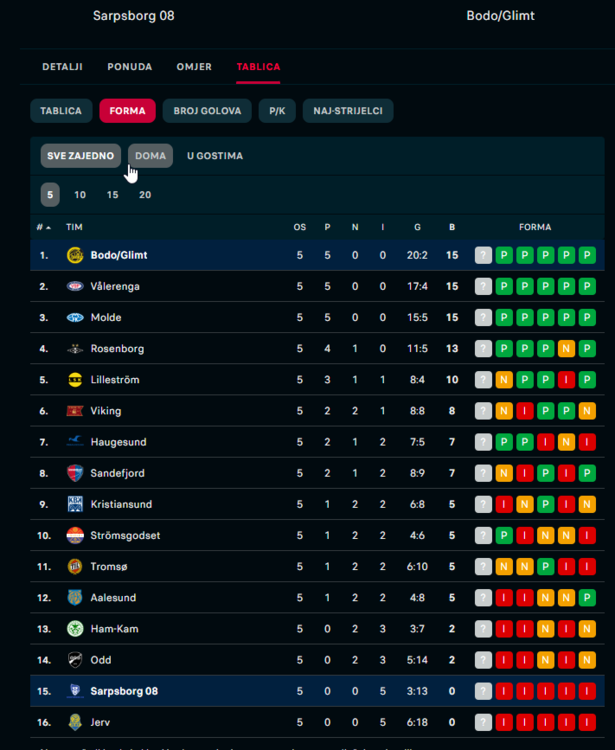Viewport: 615px width, 750px height.
Task: Click the Kristiansund KBK logo icon
Action: [75, 504]
